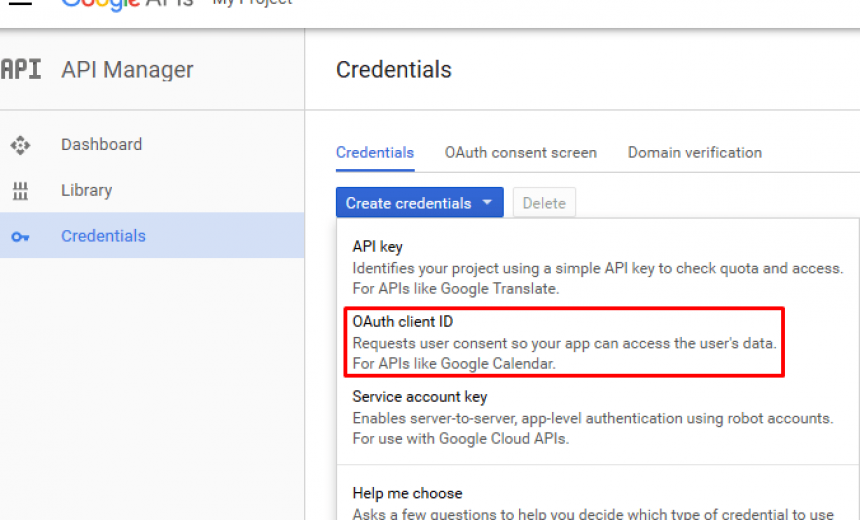860x520 pixels.
Task: Click the Library icon in sidebar
Action: [20, 191]
